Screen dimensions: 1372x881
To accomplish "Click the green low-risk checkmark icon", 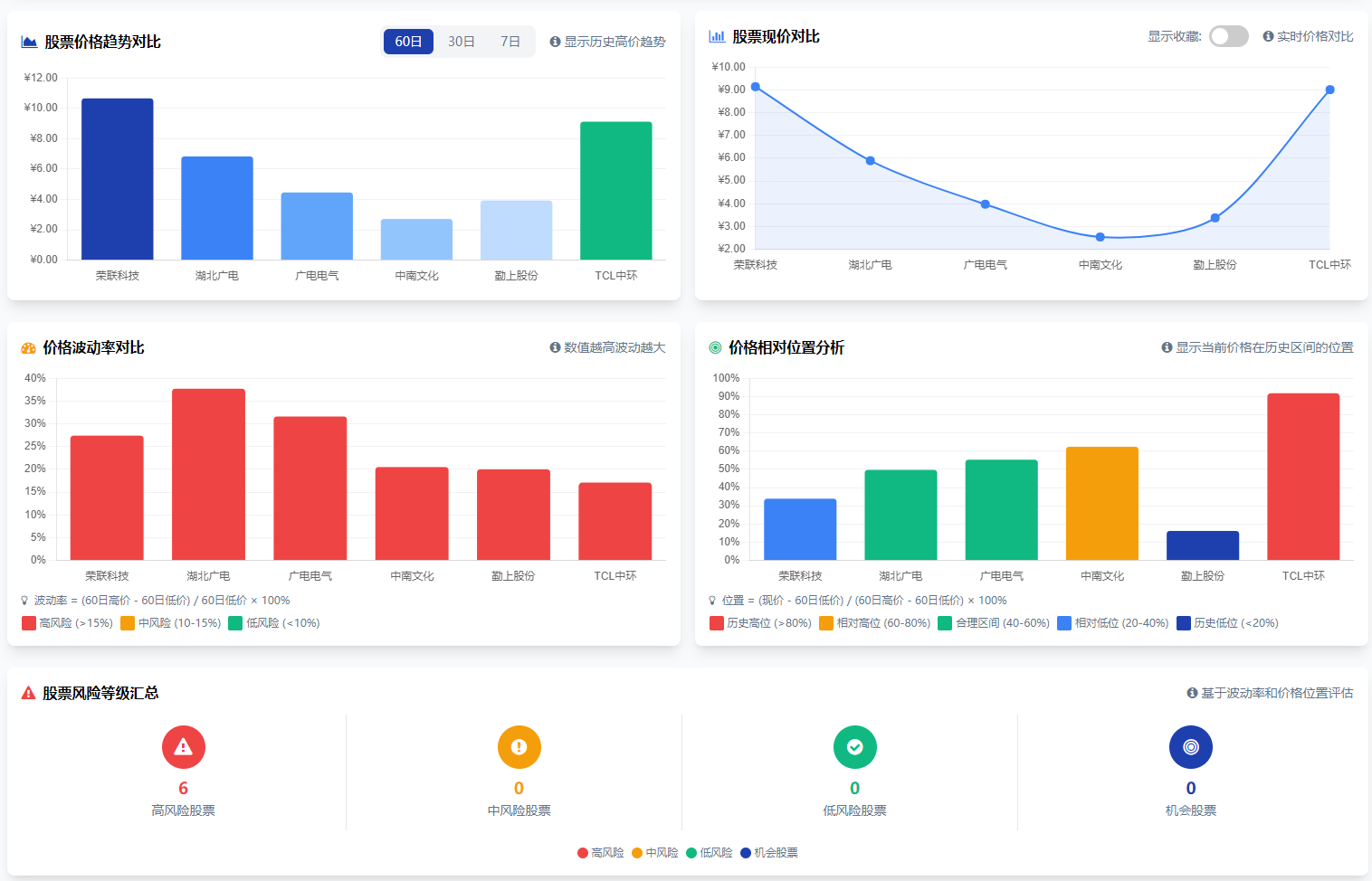I will 854,747.
